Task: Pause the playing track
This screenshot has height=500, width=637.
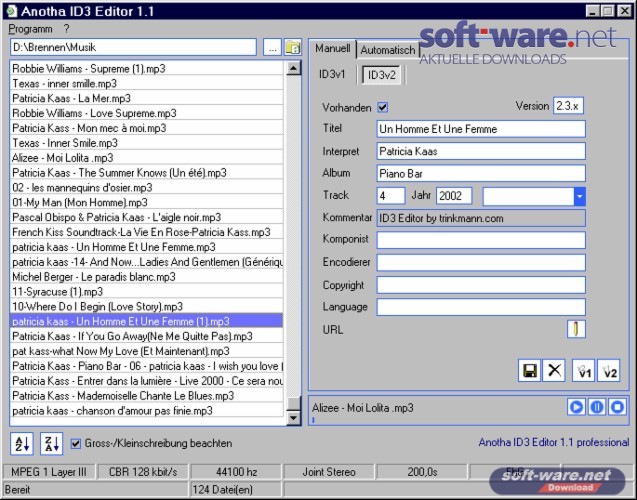Action: 597,407
